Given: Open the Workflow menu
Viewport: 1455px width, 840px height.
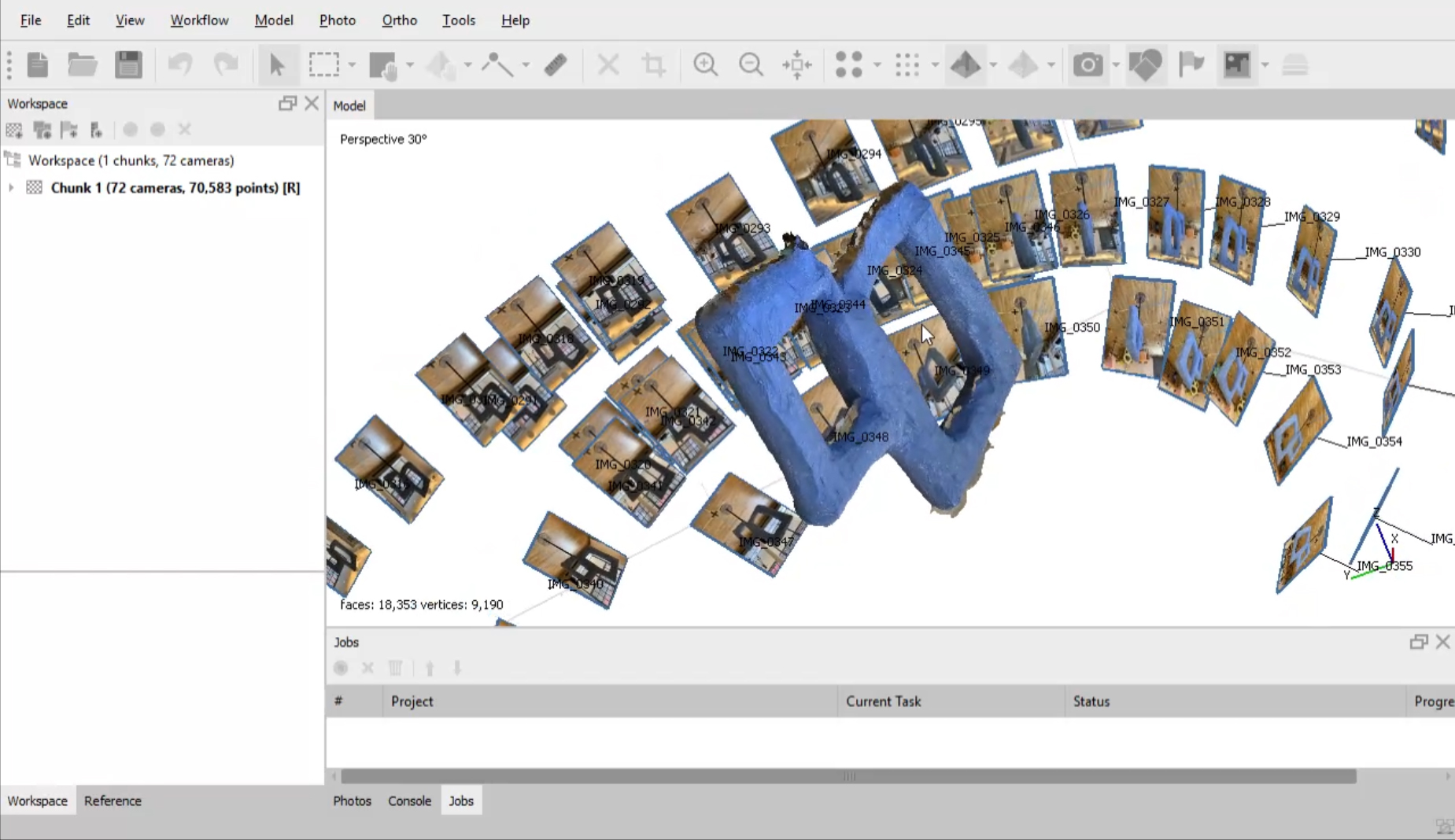Looking at the screenshot, I should click(199, 20).
